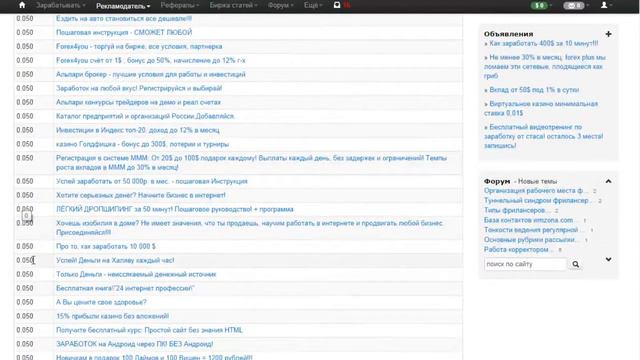Open 'Альпари конкурсы трейдеров' link
This screenshot has width=640, height=360.
tap(138, 102)
